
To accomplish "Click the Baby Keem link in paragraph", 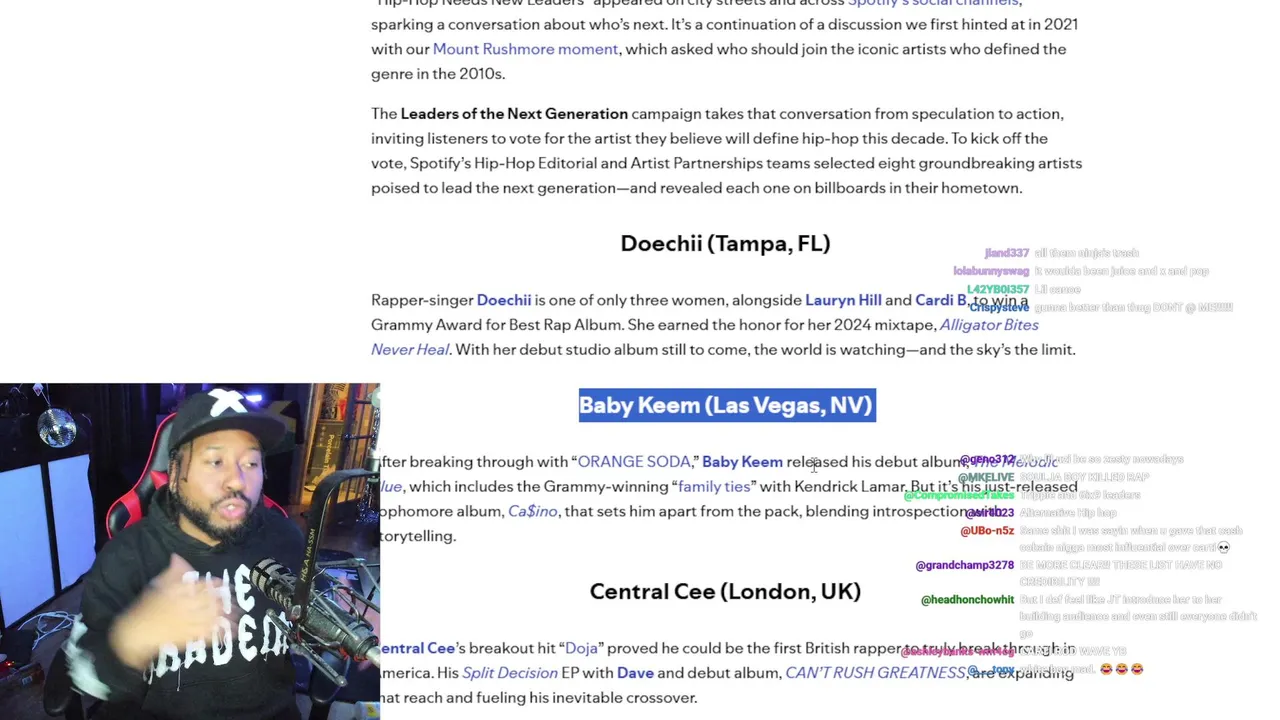I will (x=742, y=462).
